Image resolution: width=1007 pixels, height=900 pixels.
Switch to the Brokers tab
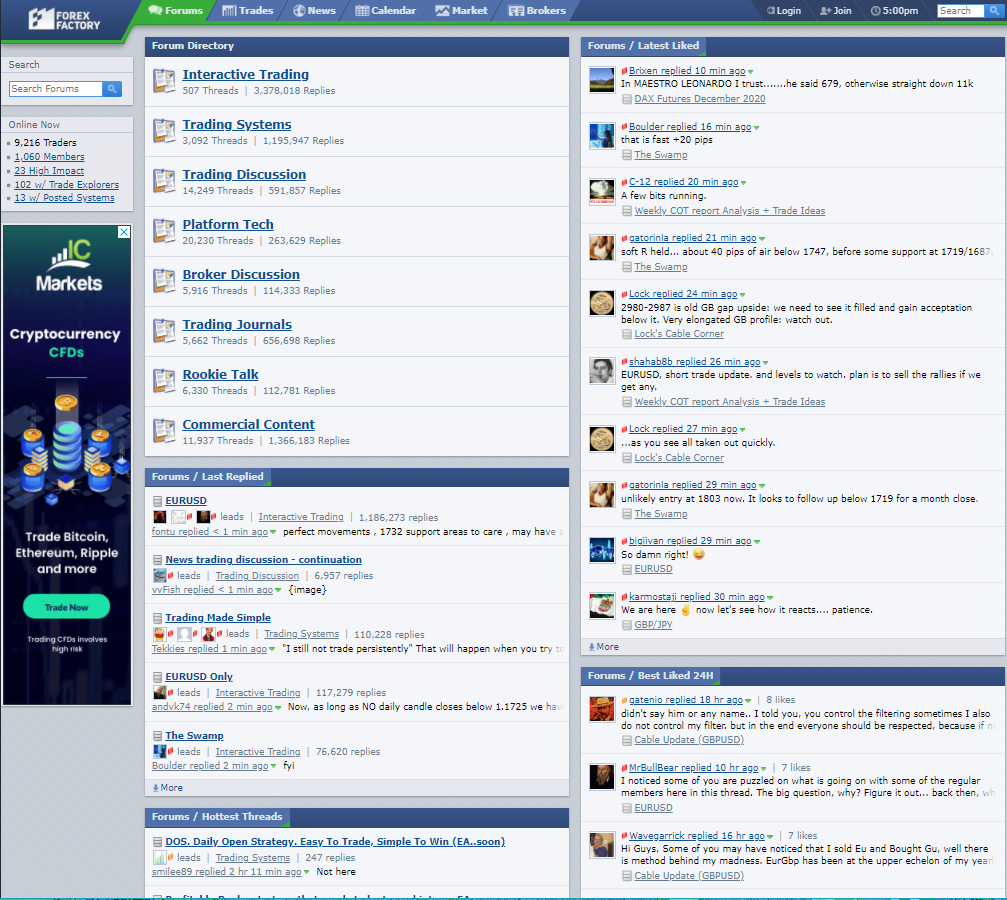coord(537,10)
